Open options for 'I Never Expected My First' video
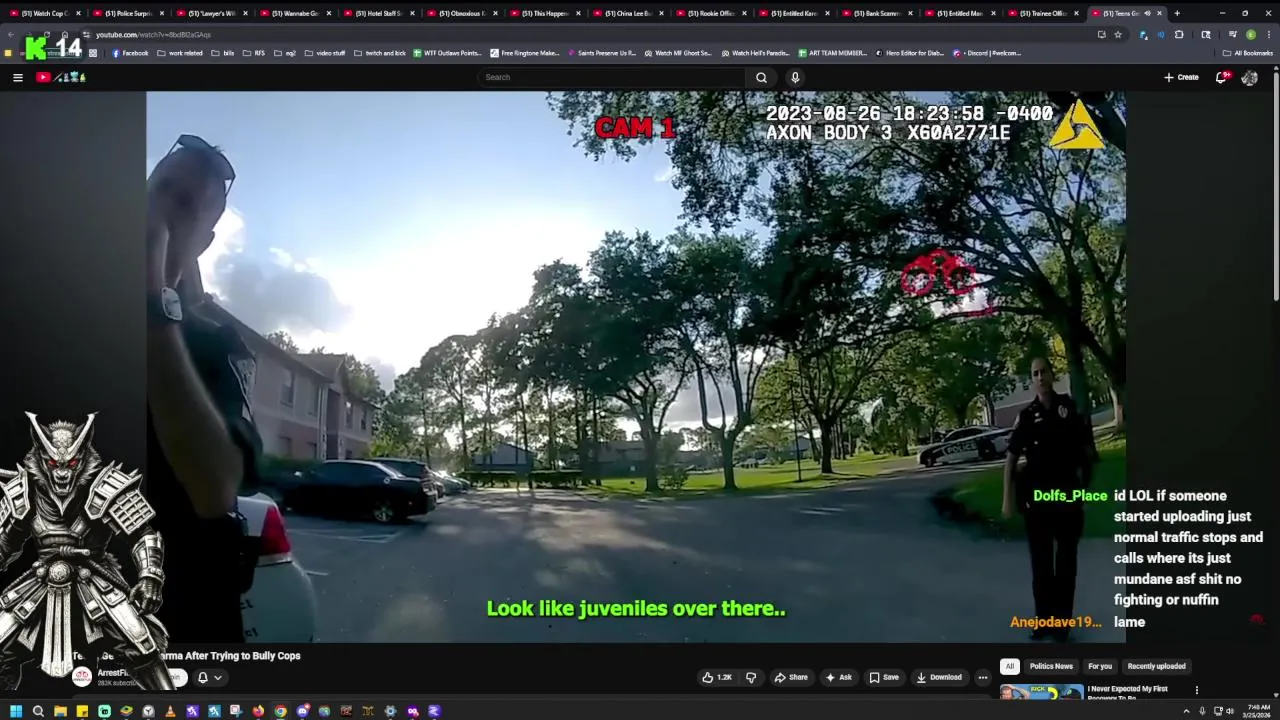Image resolution: width=1280 pixels, height=720 pixels. [x=1196, y=690]
